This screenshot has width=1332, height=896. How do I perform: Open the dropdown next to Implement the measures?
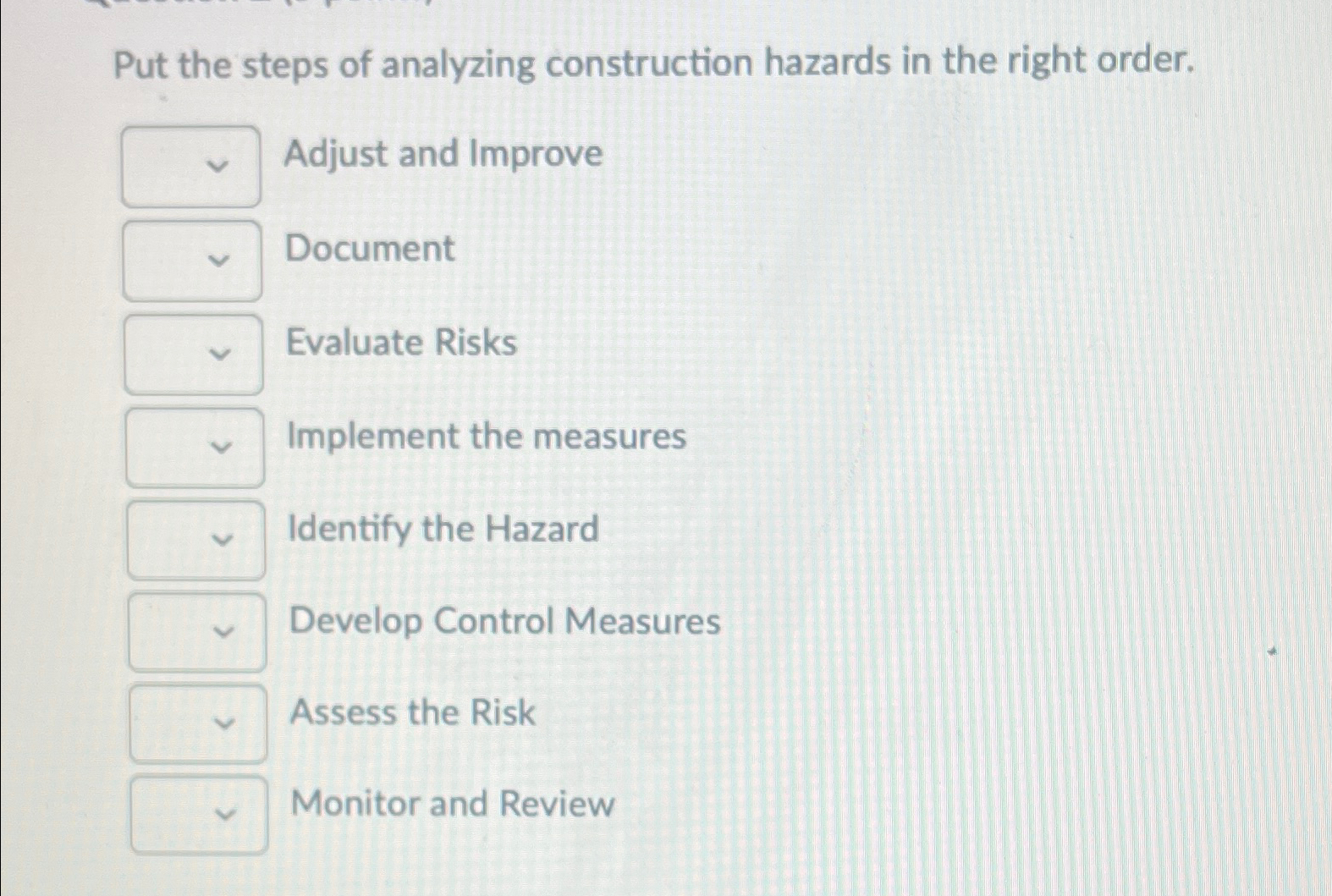pyautogui.click(x=195, y=447)
